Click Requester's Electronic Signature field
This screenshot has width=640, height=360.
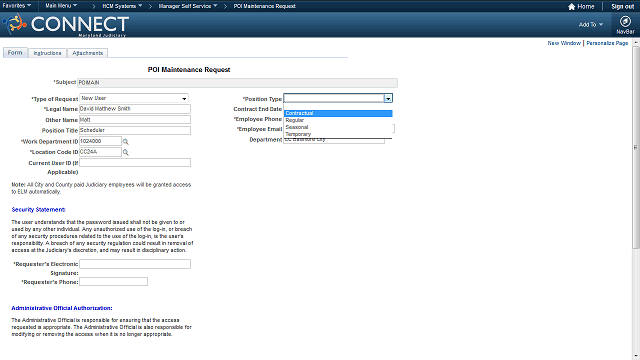(x=135, y=264)
